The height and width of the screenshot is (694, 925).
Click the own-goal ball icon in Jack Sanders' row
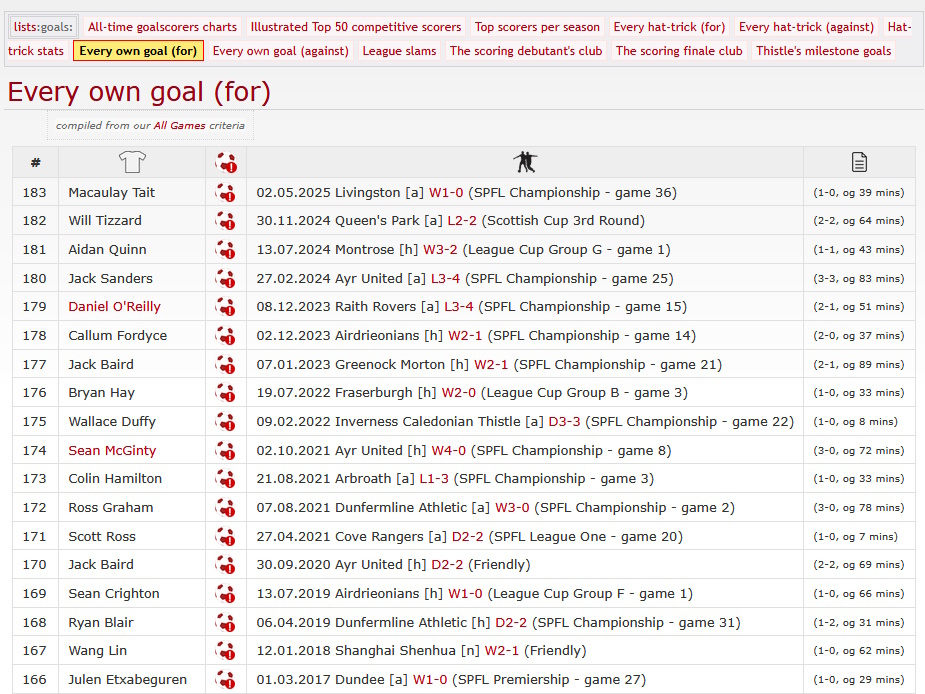click(226, 279)
